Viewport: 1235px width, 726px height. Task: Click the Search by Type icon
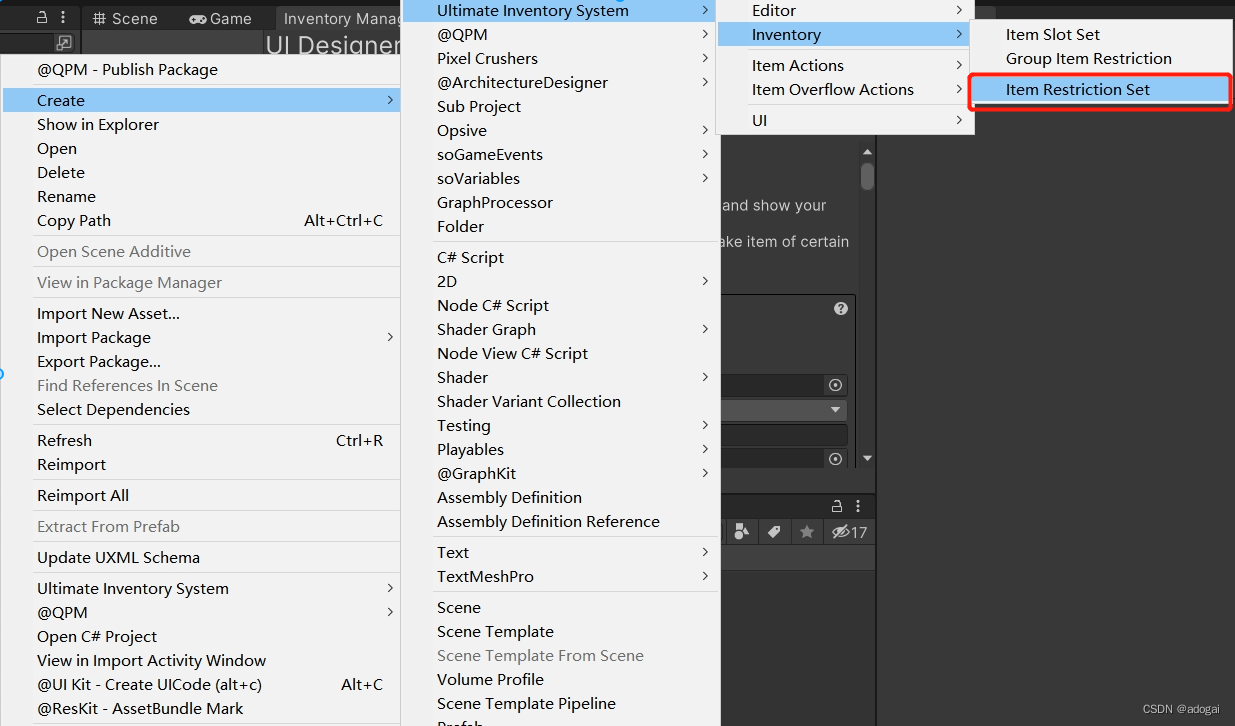[742, 532]
